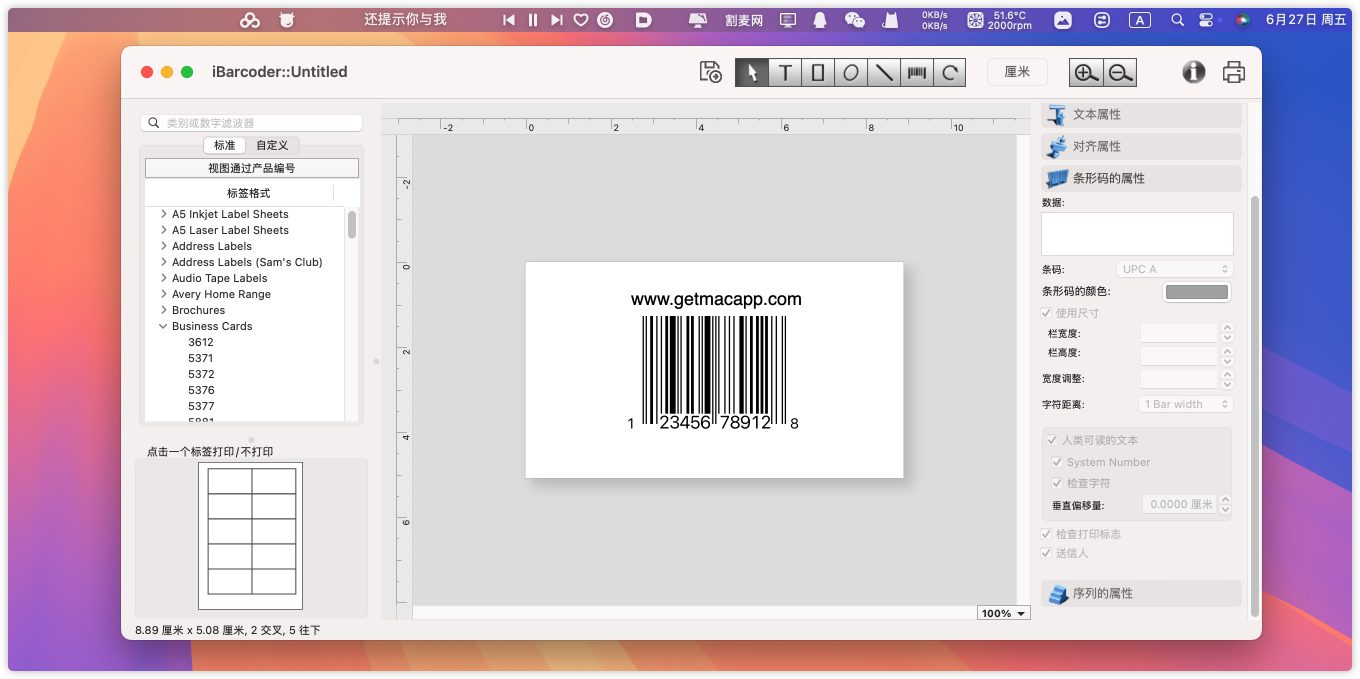Select label format 3612
The height and width of the screenshot is (679, 1360).
point(201,342)
